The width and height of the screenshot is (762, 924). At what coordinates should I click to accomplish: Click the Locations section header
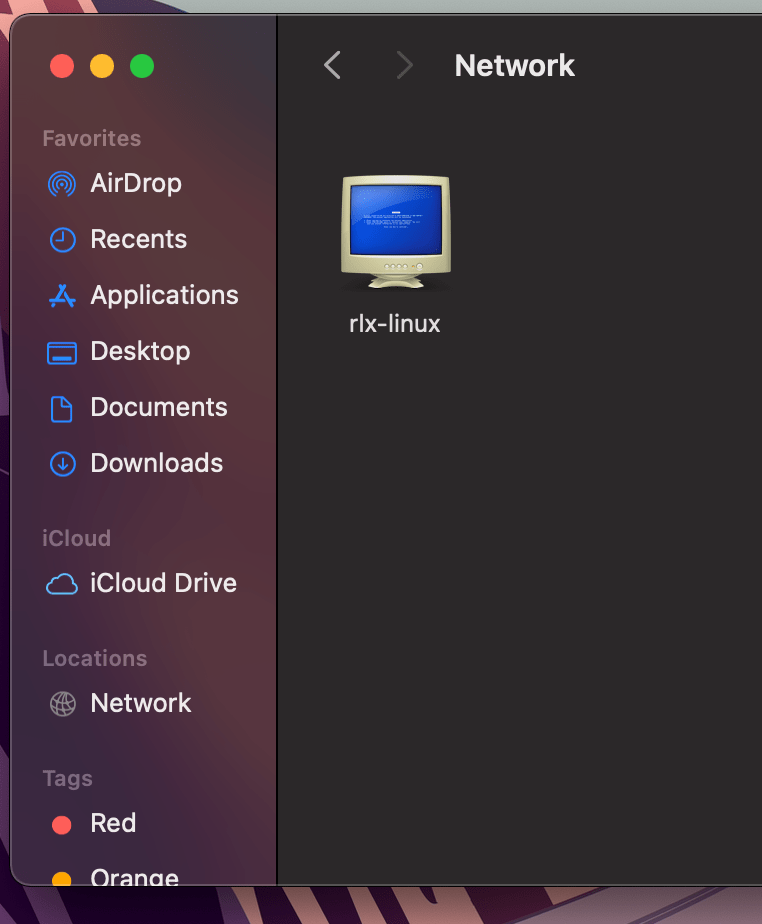[95, 658]
